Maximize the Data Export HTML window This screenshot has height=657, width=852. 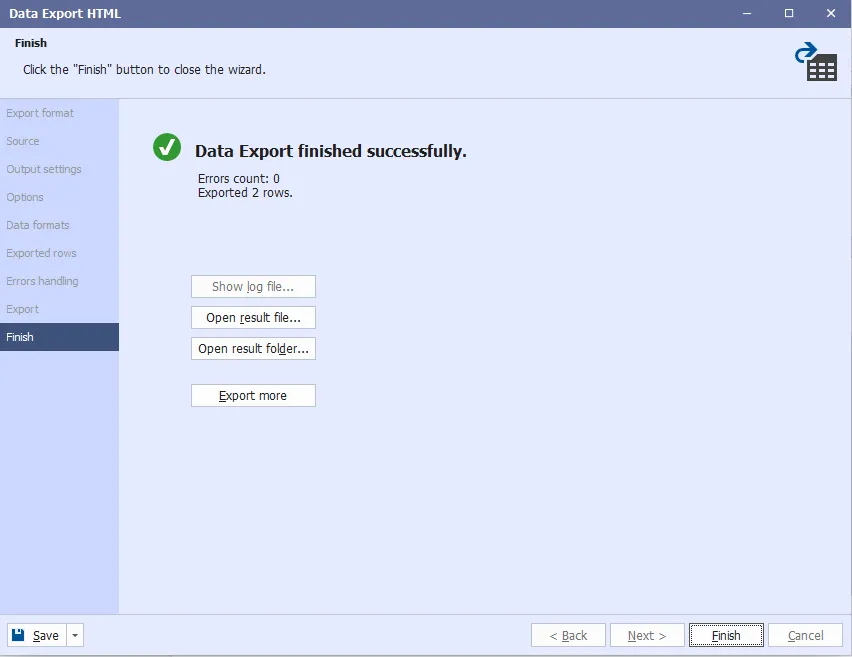[x=789, y=13]
